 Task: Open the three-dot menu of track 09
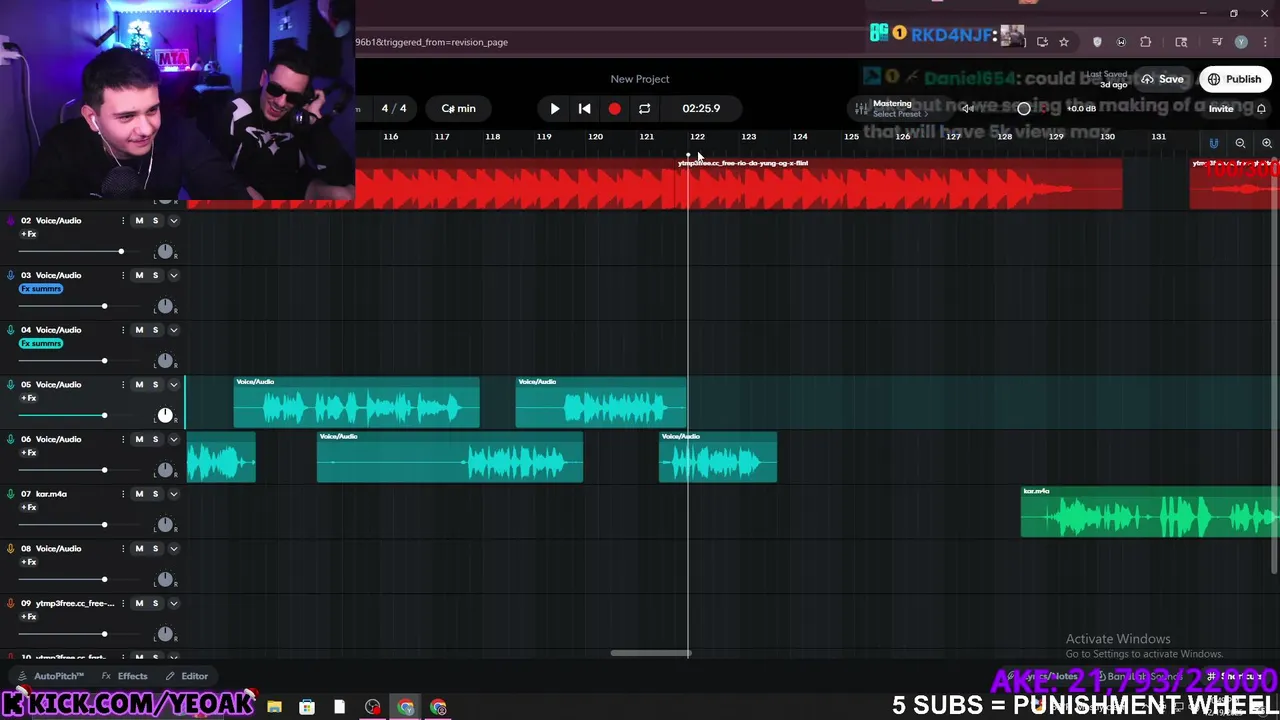click(123, 603)
